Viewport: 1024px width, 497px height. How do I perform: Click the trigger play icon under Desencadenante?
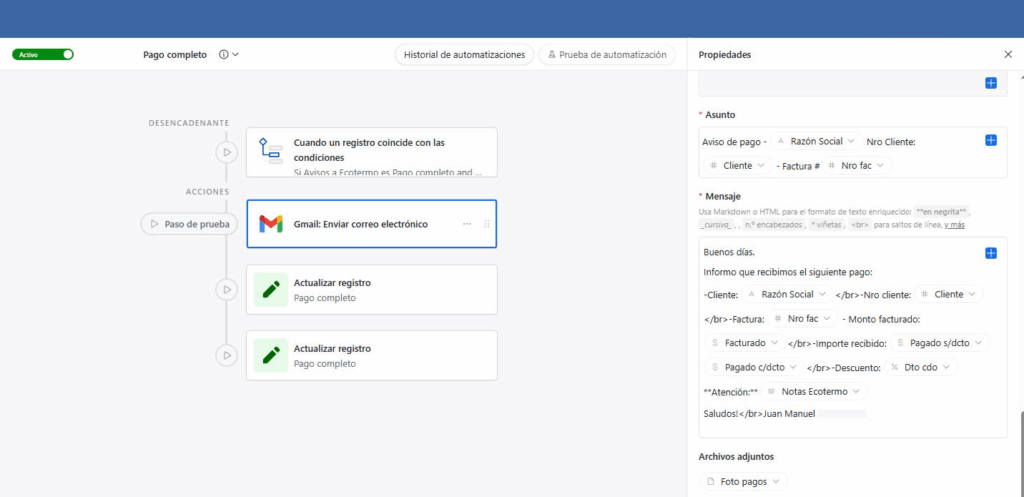point(227,152)
